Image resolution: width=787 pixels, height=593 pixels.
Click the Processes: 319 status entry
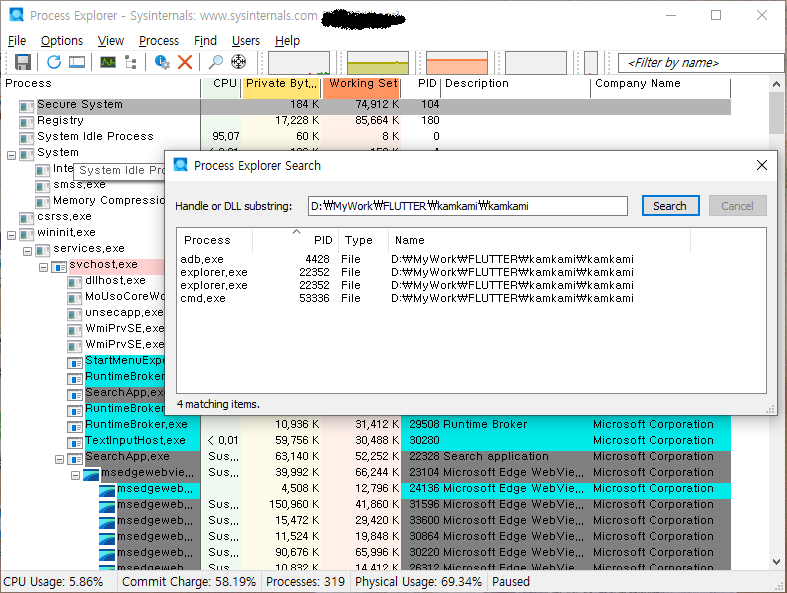305,582
